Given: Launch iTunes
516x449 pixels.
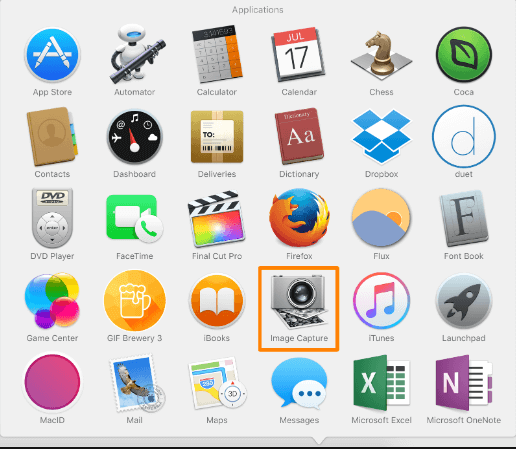Looking at the screenshot, I should (x=381, y=301).
